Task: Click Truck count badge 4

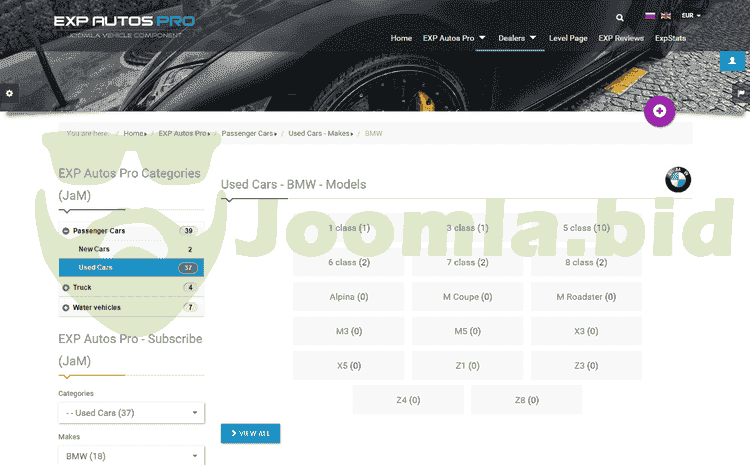Action: (190, 288)
